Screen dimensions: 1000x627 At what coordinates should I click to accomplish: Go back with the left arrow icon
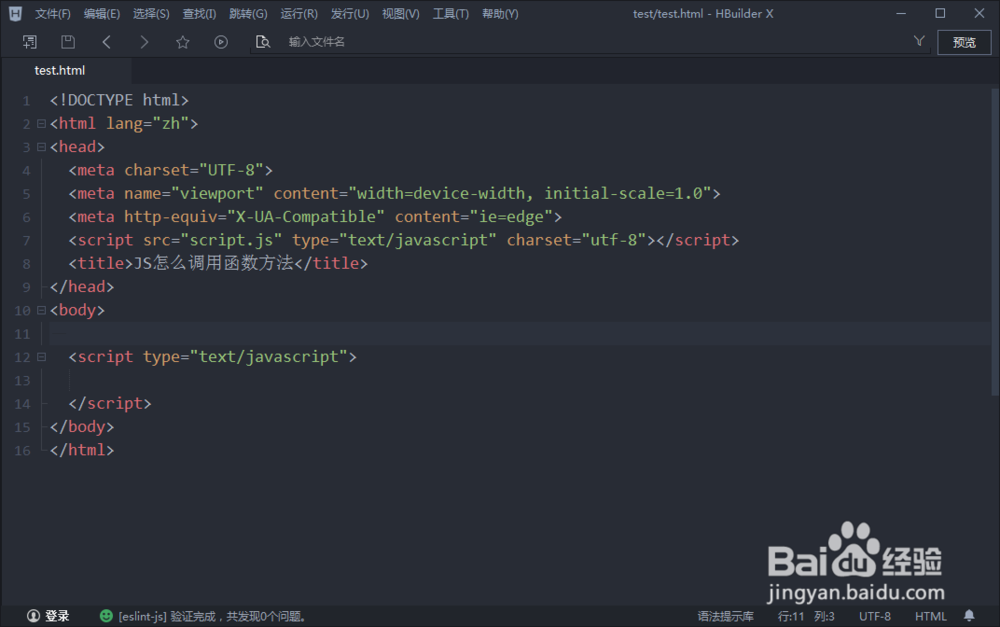point(107,42)
